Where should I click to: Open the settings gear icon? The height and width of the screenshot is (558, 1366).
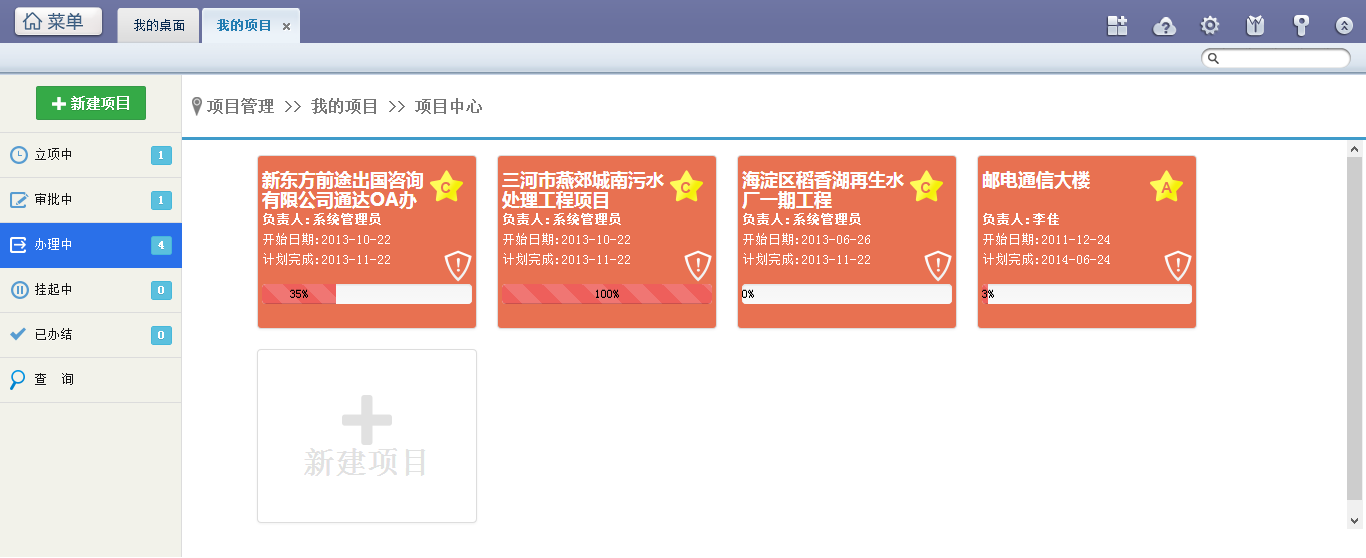1210,26
